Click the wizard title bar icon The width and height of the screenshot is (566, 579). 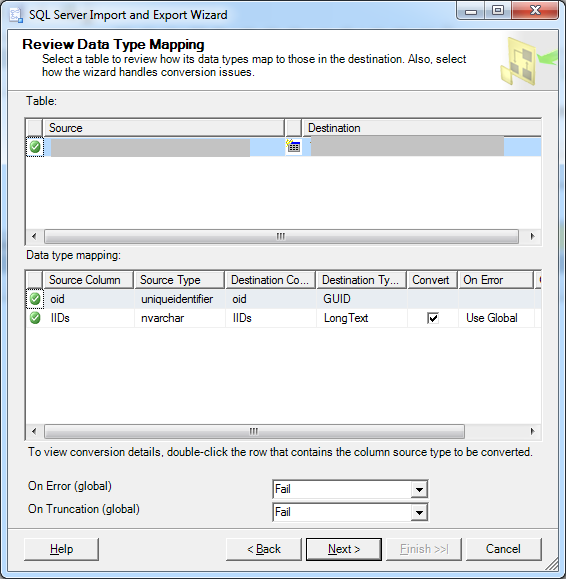pos(16,15)
